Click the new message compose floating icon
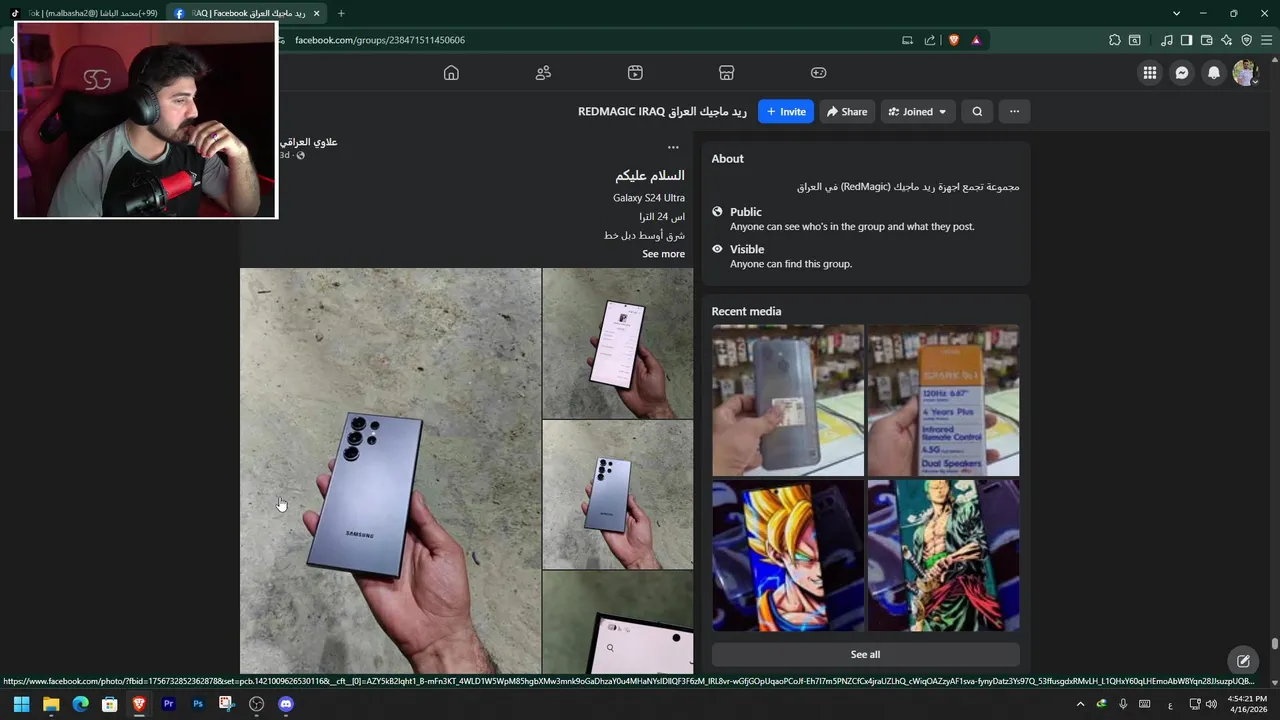The height and width of the screenshot is (720, 1280). [1243, 661]
